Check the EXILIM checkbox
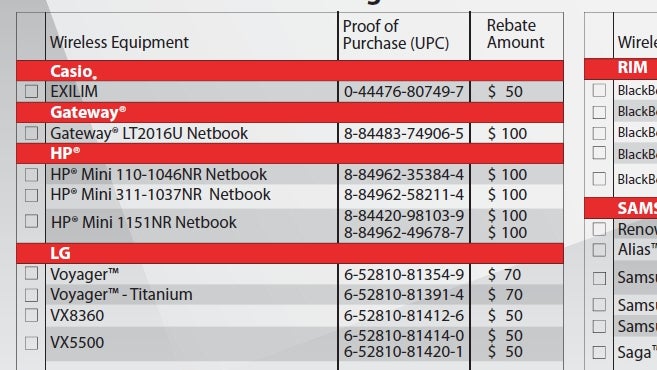 point(31,91)
